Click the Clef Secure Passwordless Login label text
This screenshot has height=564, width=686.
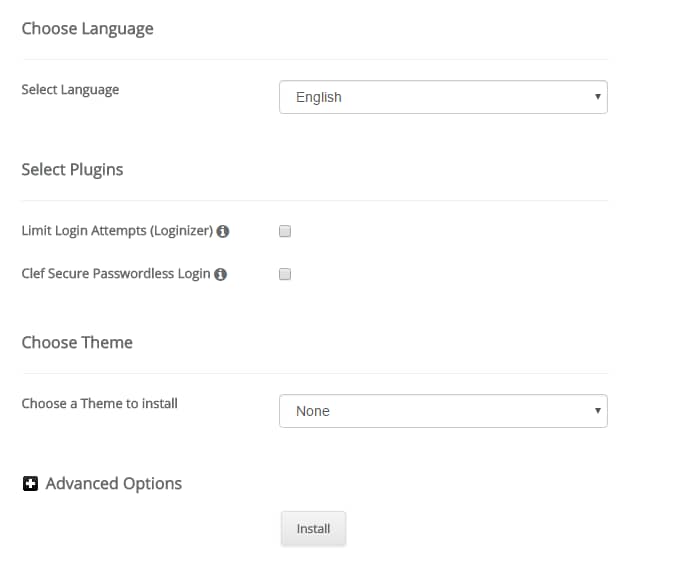point(116,273)
